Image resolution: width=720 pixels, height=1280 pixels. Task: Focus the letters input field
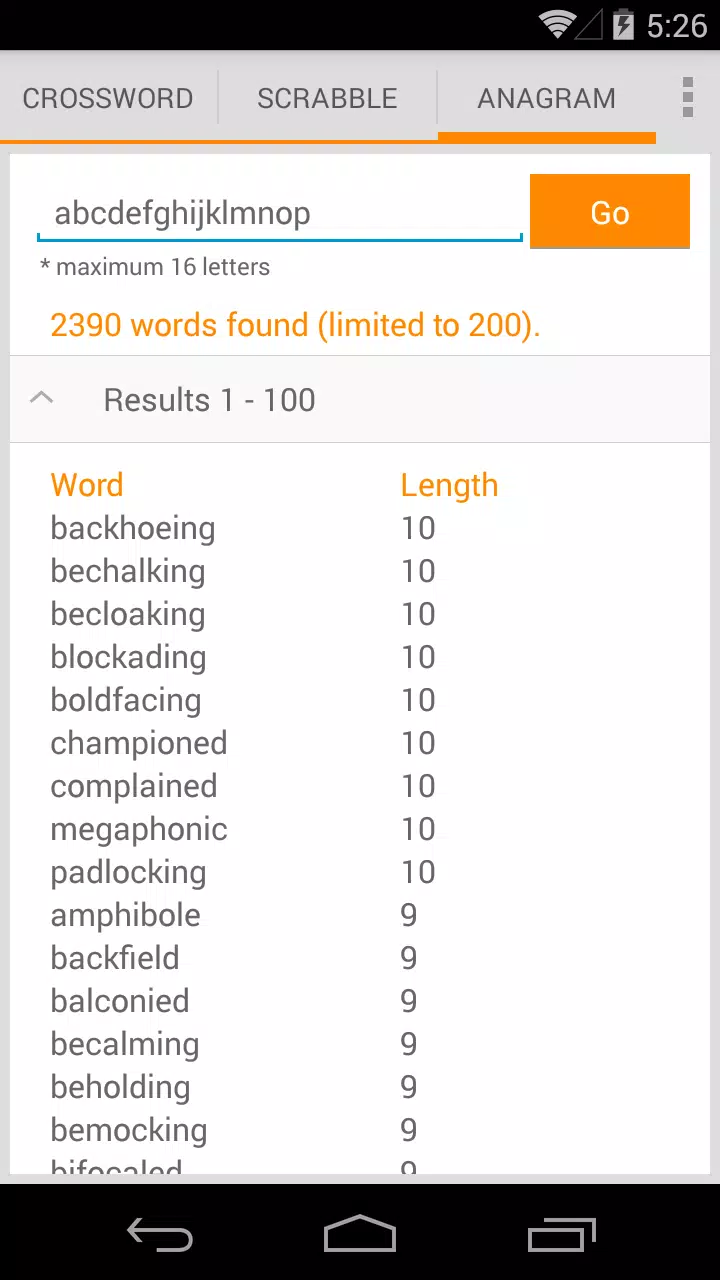pyautogui.click(x=280, y=213)
